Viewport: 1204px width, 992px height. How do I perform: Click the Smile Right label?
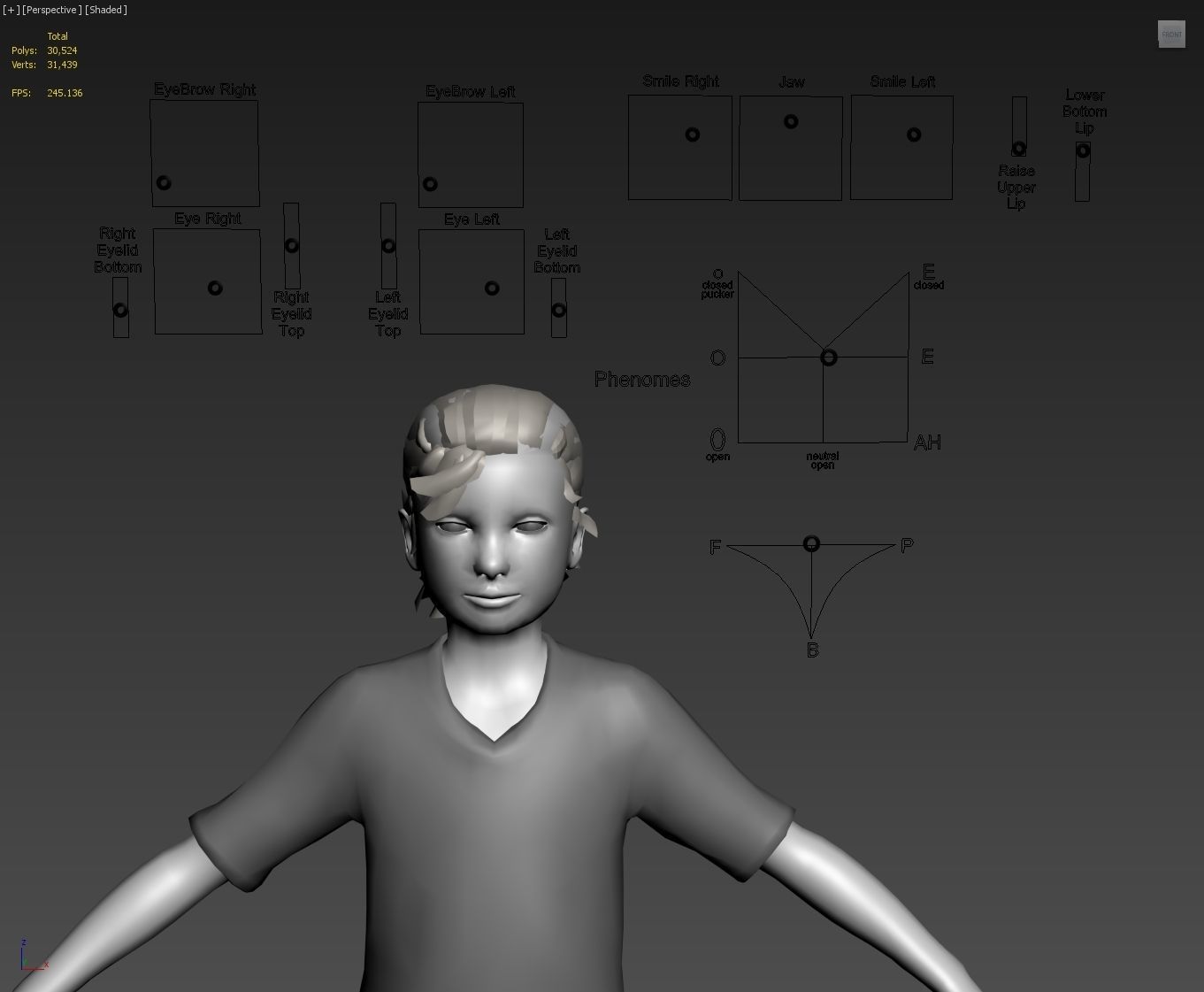681,81
